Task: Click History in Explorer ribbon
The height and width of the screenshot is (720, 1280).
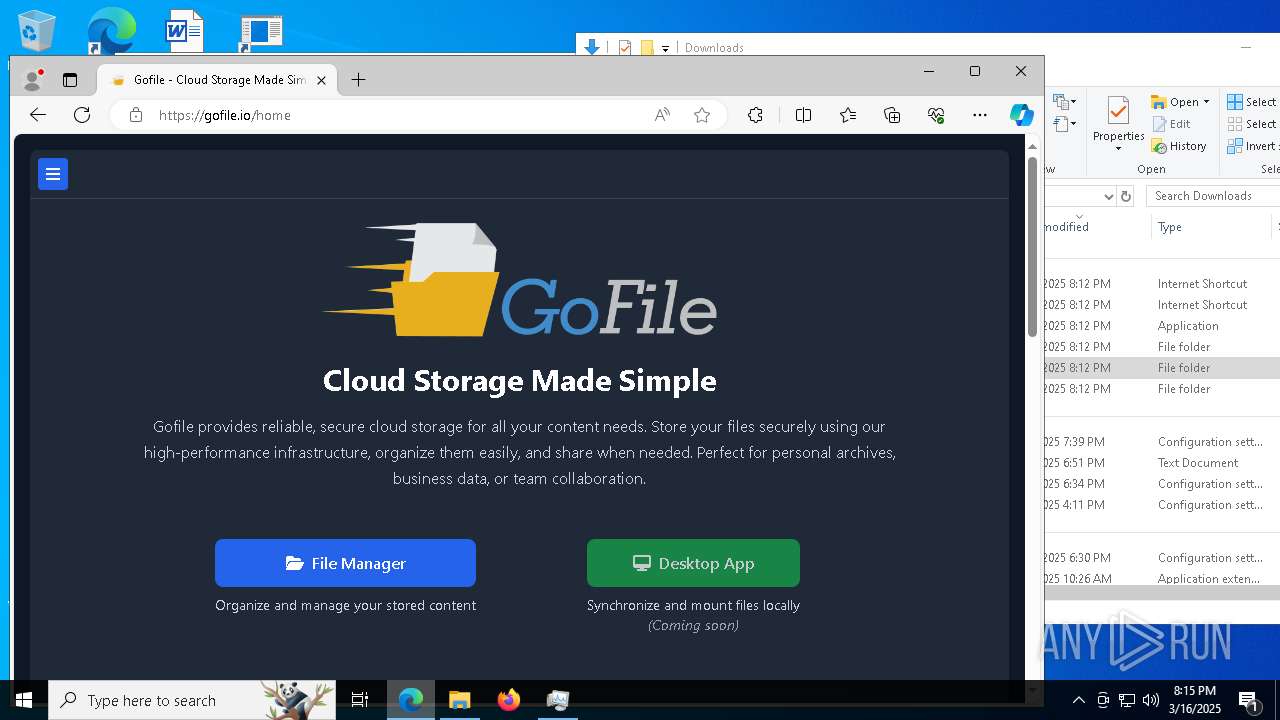Action: [1179, 146]
